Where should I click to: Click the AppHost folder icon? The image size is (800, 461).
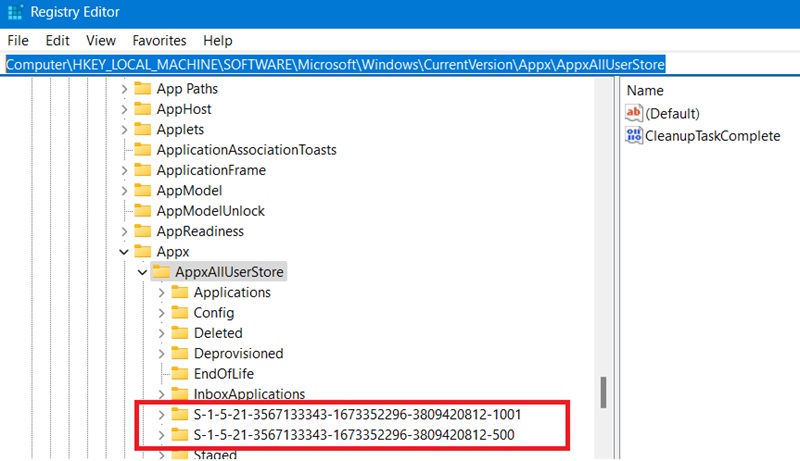coord(142,109)
